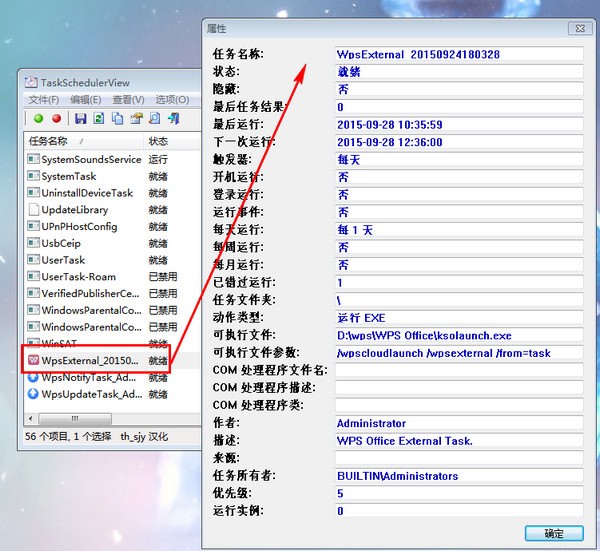The width and height of the screenshot is (600, 551).
Task: Select the WpsNotifyTask row in the task list
Action: (x=90, y=377)
